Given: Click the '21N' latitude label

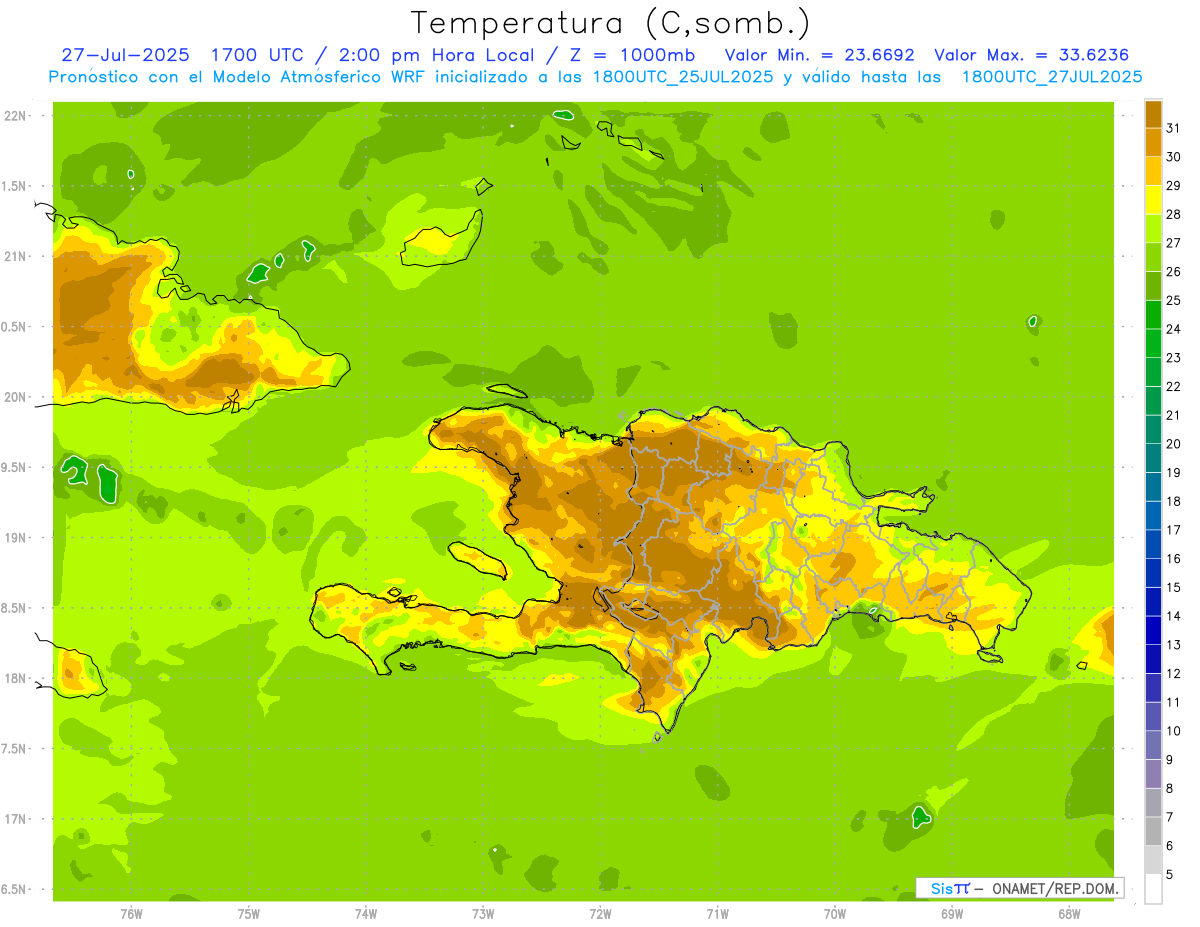Looking at the screenshot, I should click(x=14, y=256).
